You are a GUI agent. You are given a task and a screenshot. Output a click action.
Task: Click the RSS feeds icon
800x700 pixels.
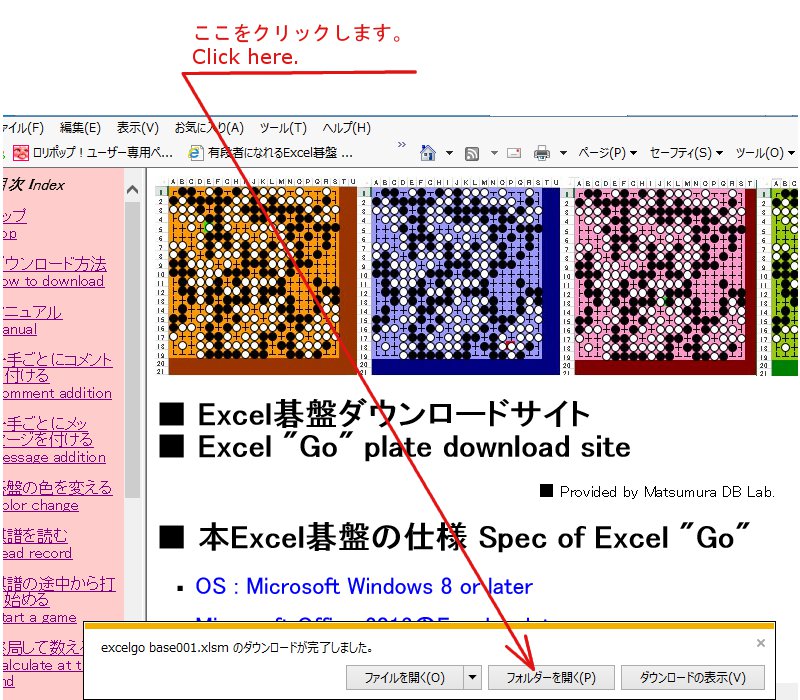click(471, 153)
